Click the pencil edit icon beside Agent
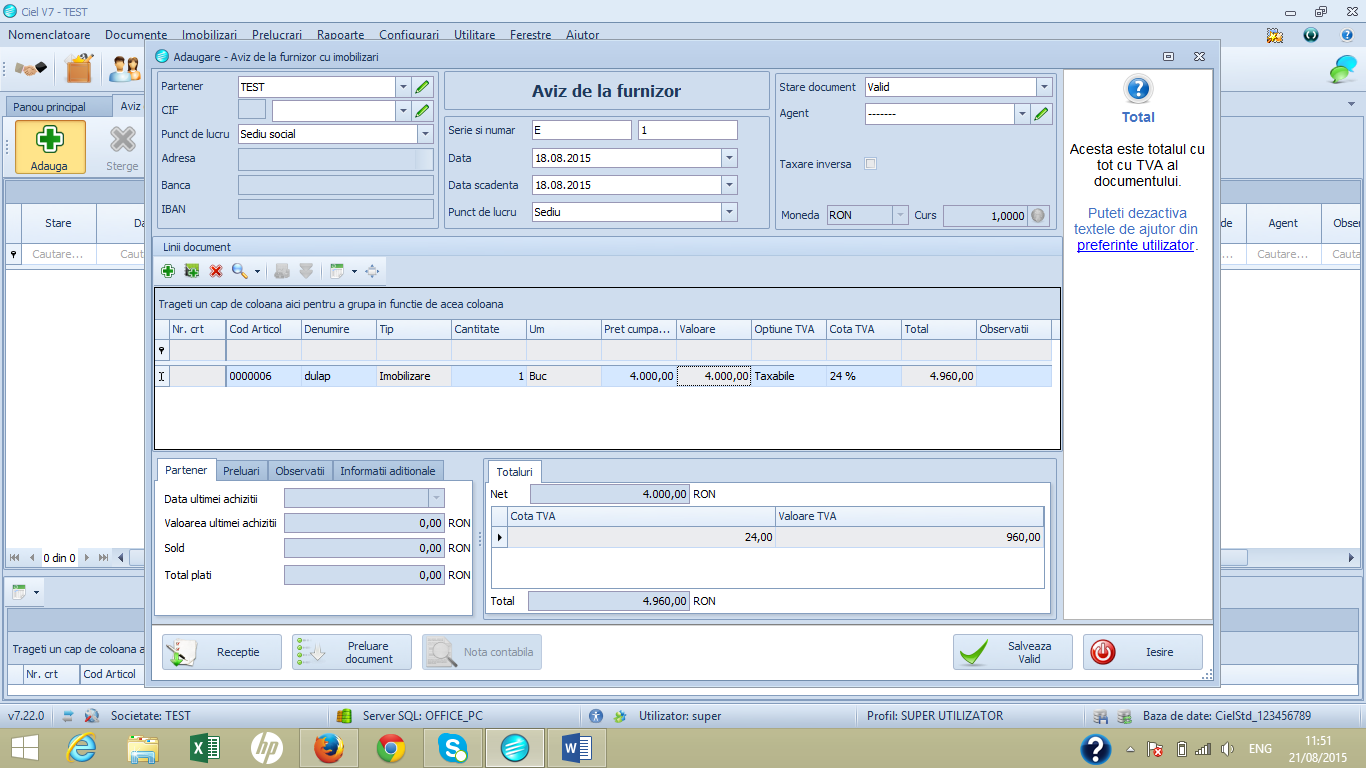Image resolution: width=1366 pixels, height=768 pixels. click(x=1042, y=114)
